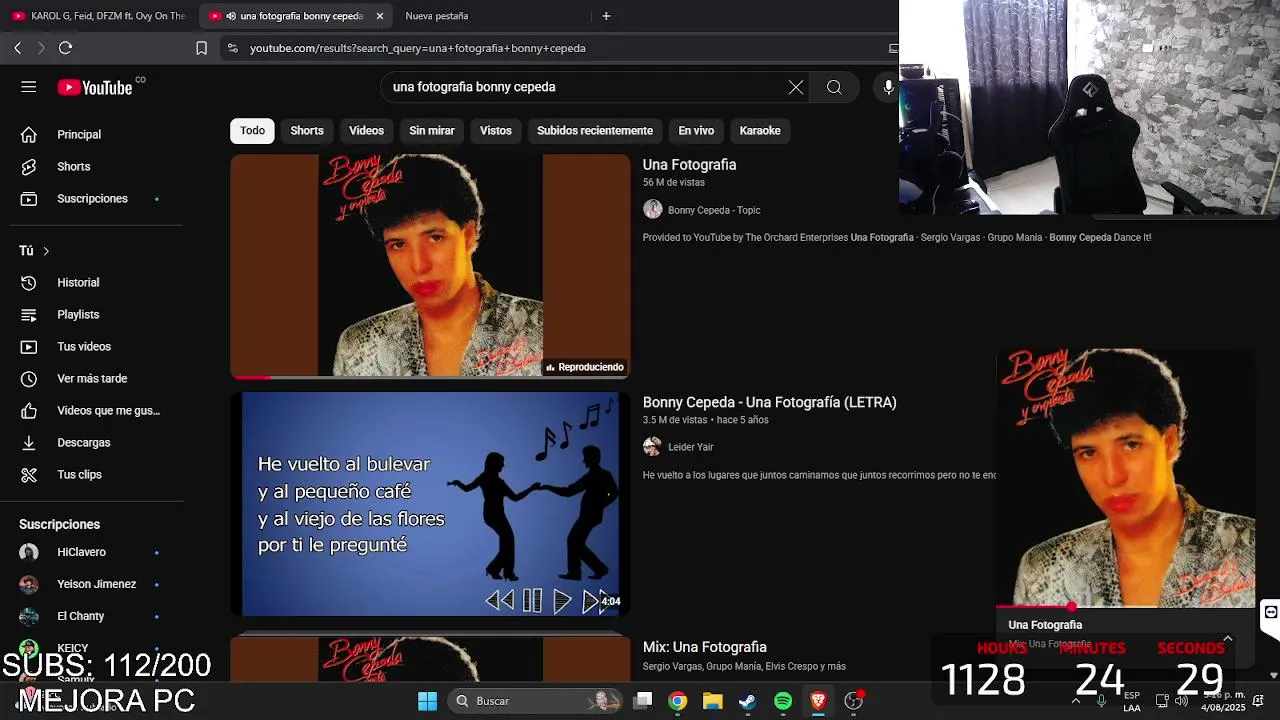Viewport: 1280px width, 720px height.
Task: Open the Leider Yair channel
Action: (x=690, y=447)
